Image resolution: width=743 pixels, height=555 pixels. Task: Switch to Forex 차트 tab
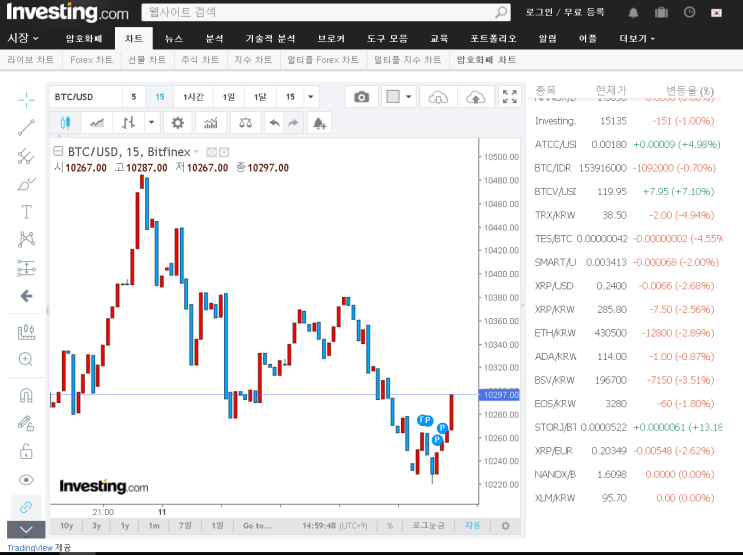coord(91,60)
